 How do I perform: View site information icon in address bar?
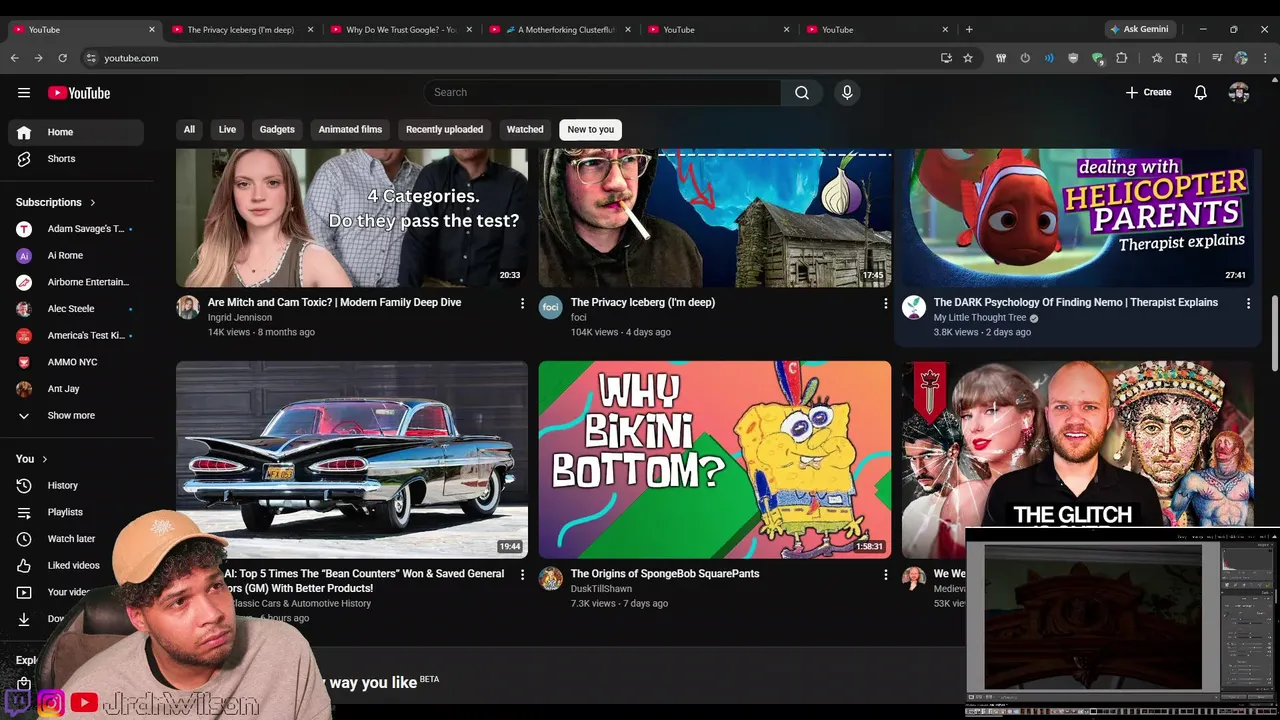click(x=91, y=58)
